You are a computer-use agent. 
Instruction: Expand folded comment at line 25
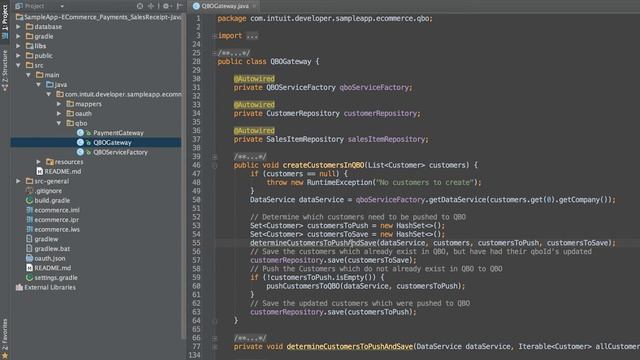tap(214, 53)
